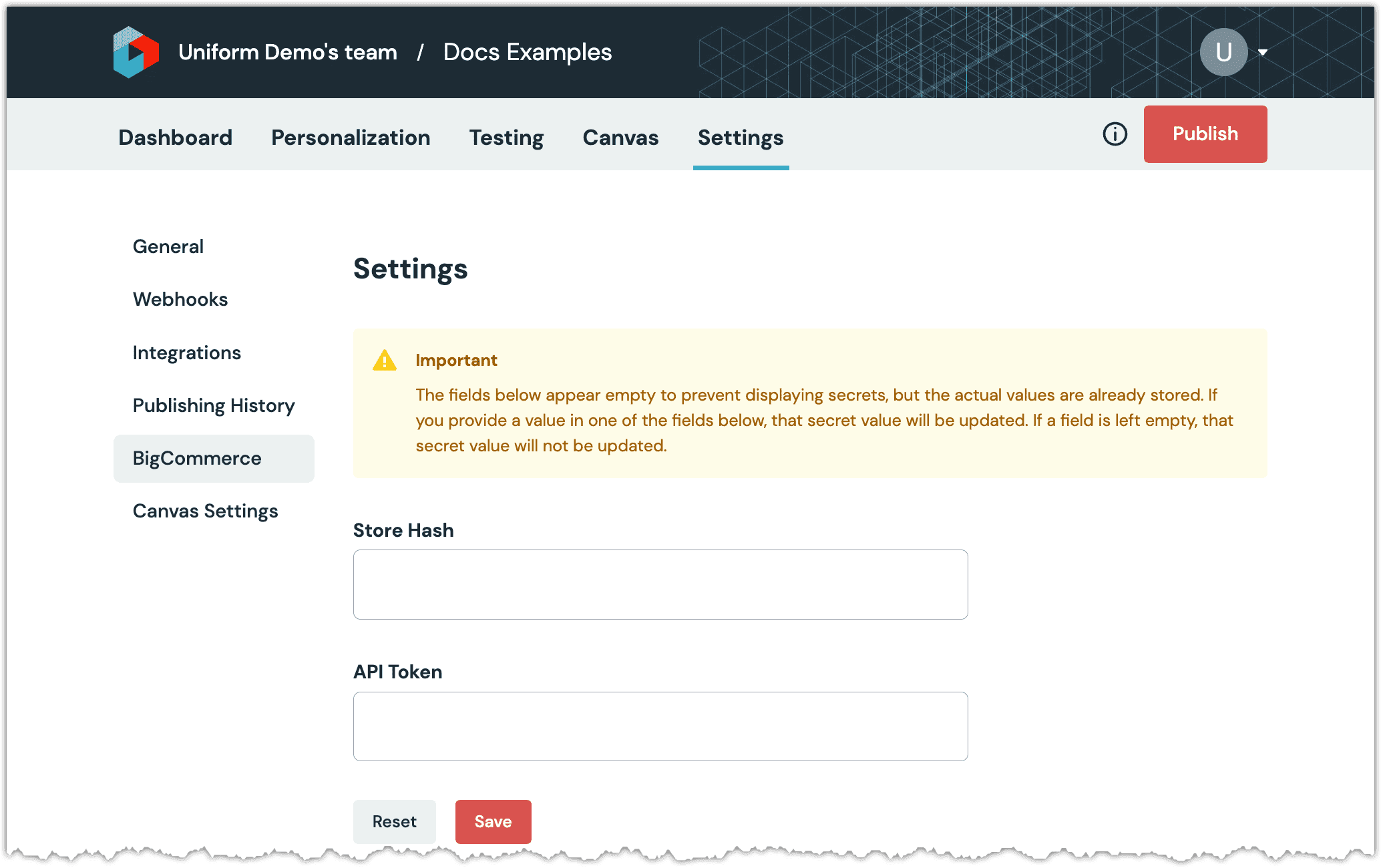Screen dimensions: 1381x868
Task: Click the Store Hash input field
Action: (661, 584)
